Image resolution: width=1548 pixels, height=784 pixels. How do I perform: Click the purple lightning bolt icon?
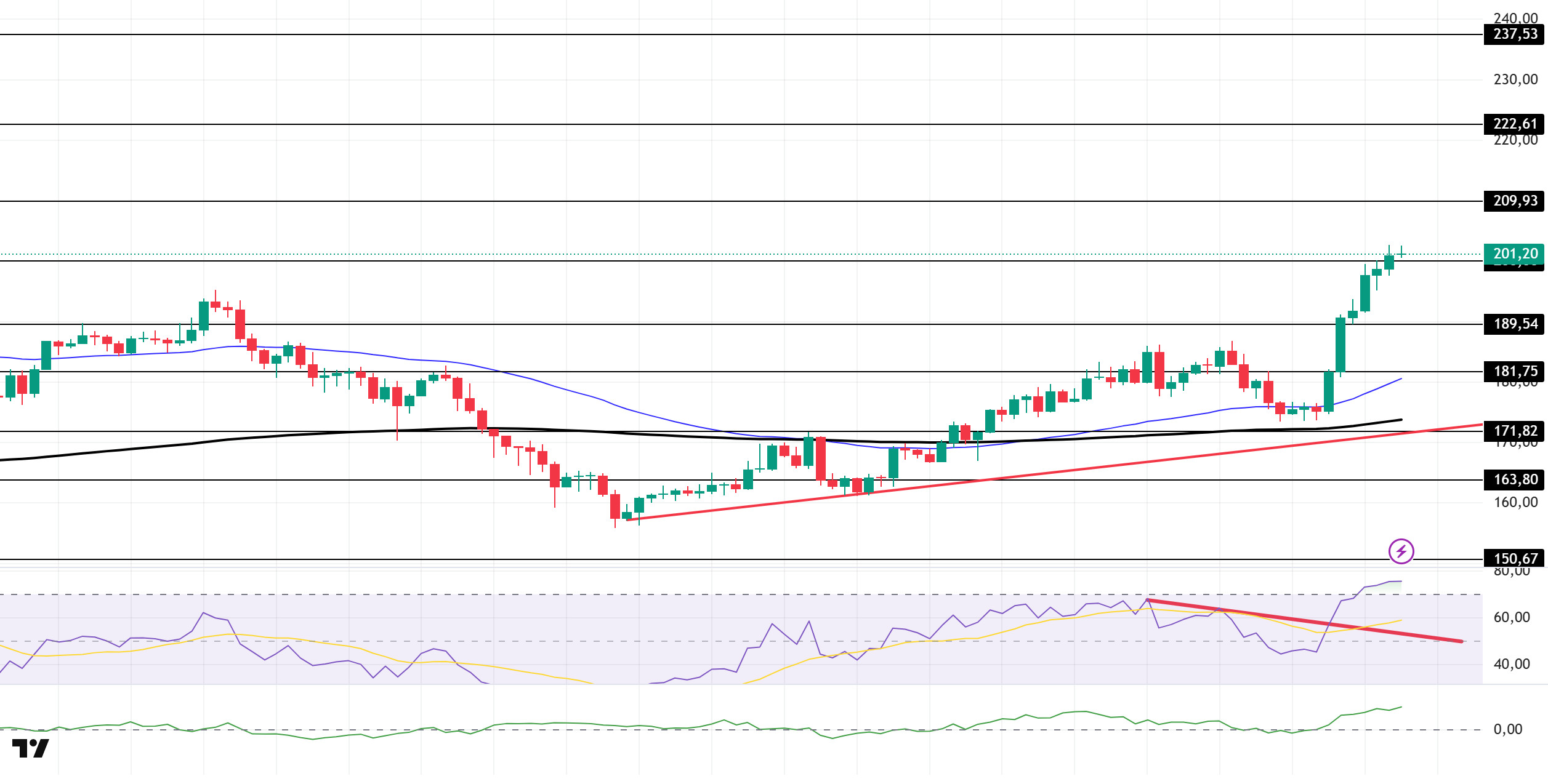click(1401, 551)
